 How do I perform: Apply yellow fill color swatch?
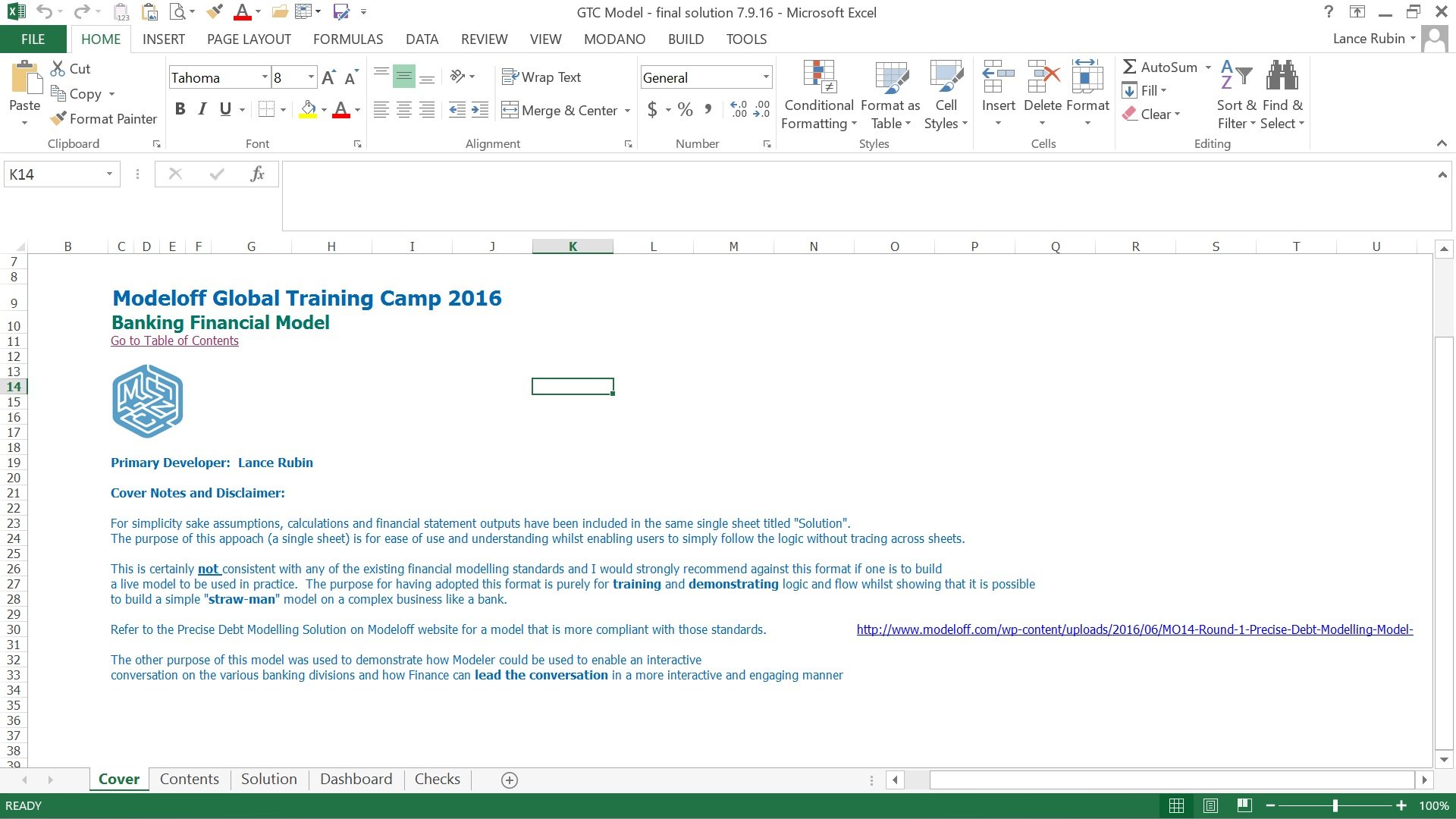(x=307, y=110)
